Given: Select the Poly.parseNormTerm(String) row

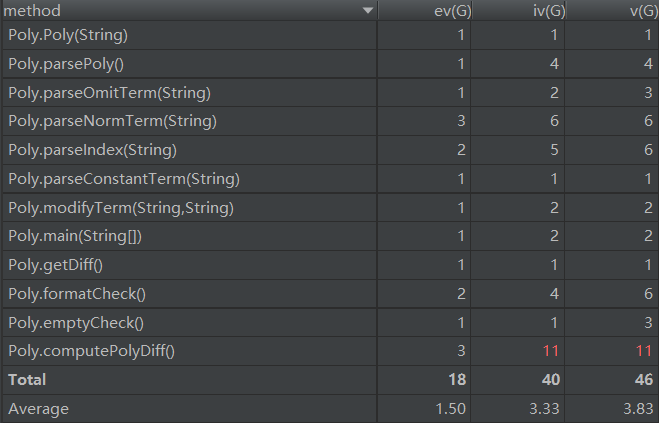Looking at the screenshot, I should 112,122.
